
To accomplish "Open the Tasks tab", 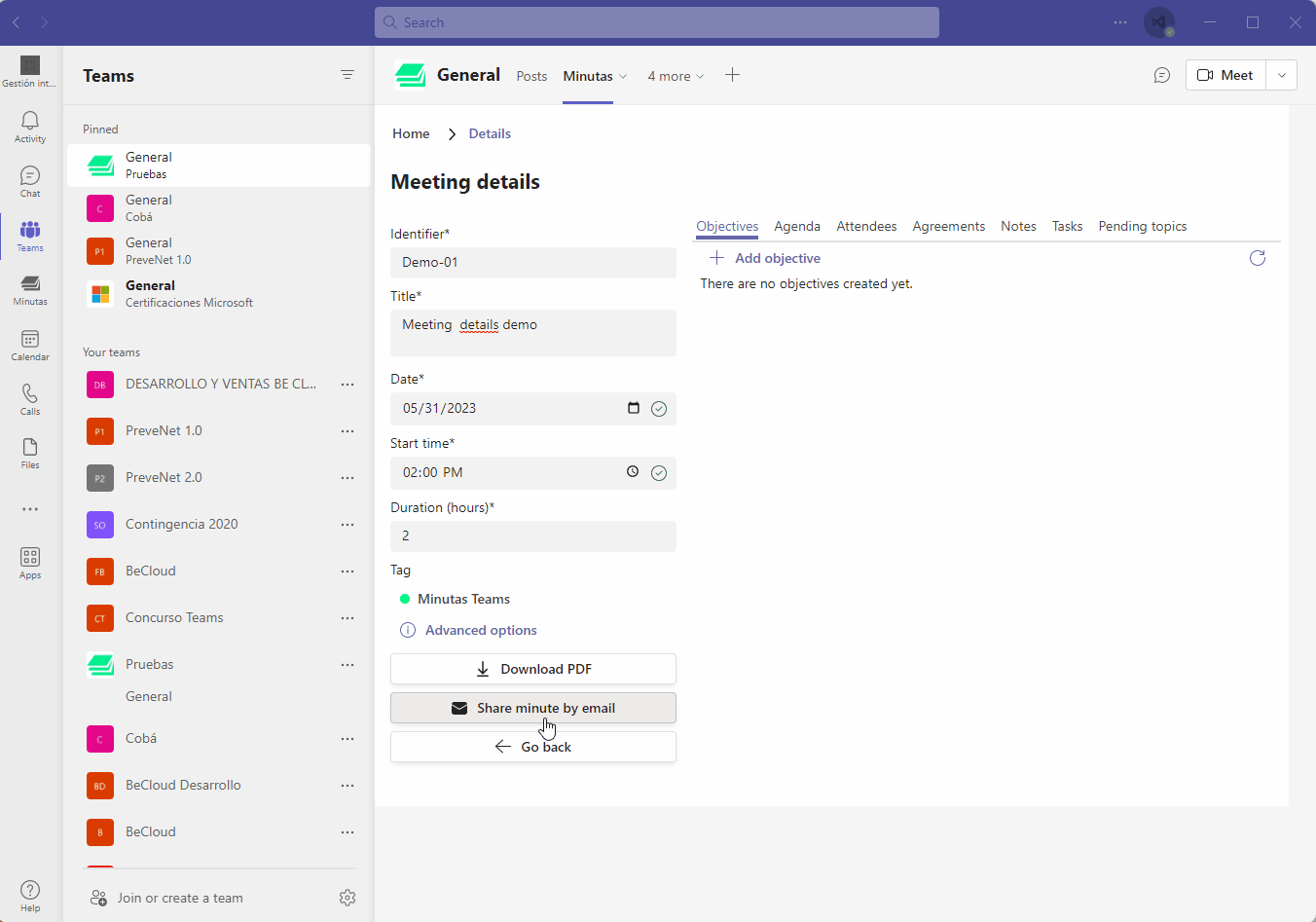I will coord(1067,226).
